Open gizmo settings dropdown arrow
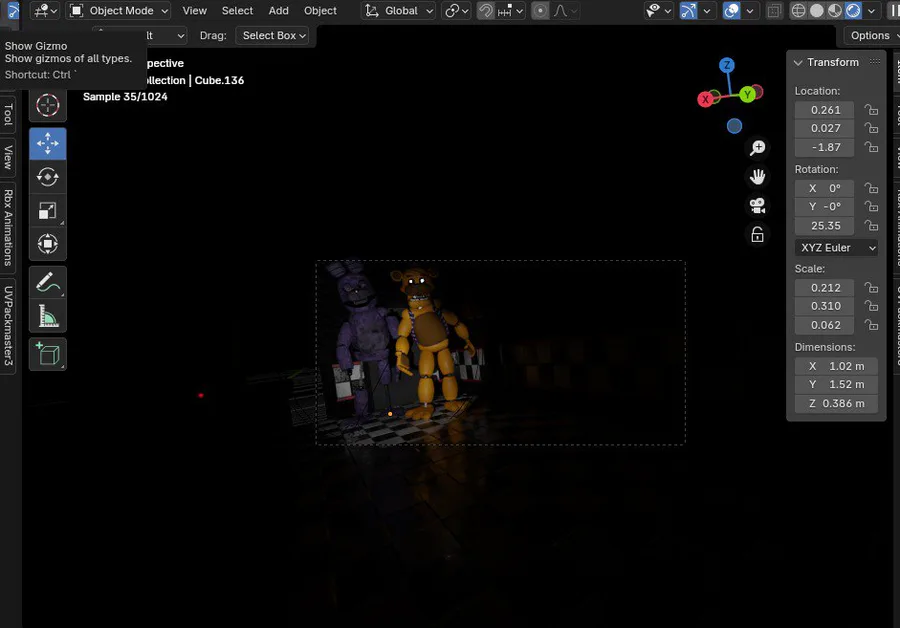The height and width of the screenshot is (628, 900). (707, 11)
